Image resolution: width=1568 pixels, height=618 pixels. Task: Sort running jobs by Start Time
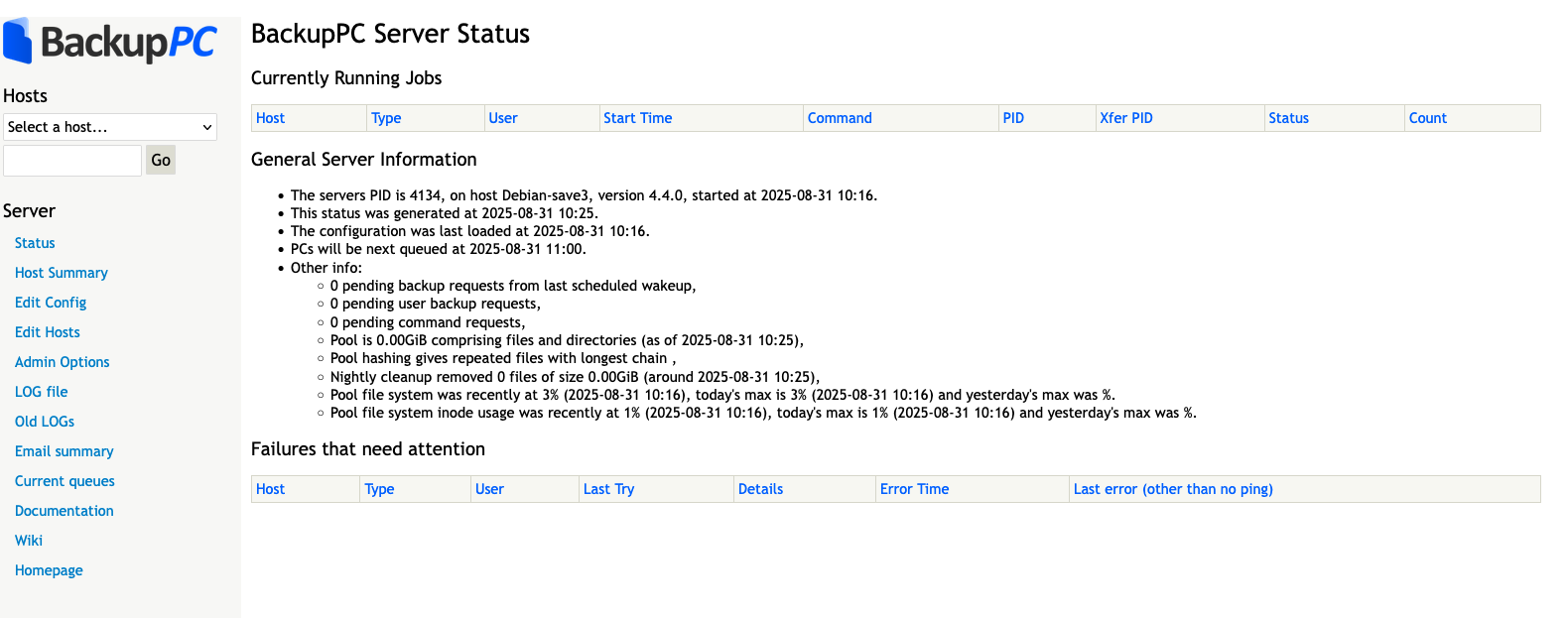pyautogui.click(x=637, y=118)
